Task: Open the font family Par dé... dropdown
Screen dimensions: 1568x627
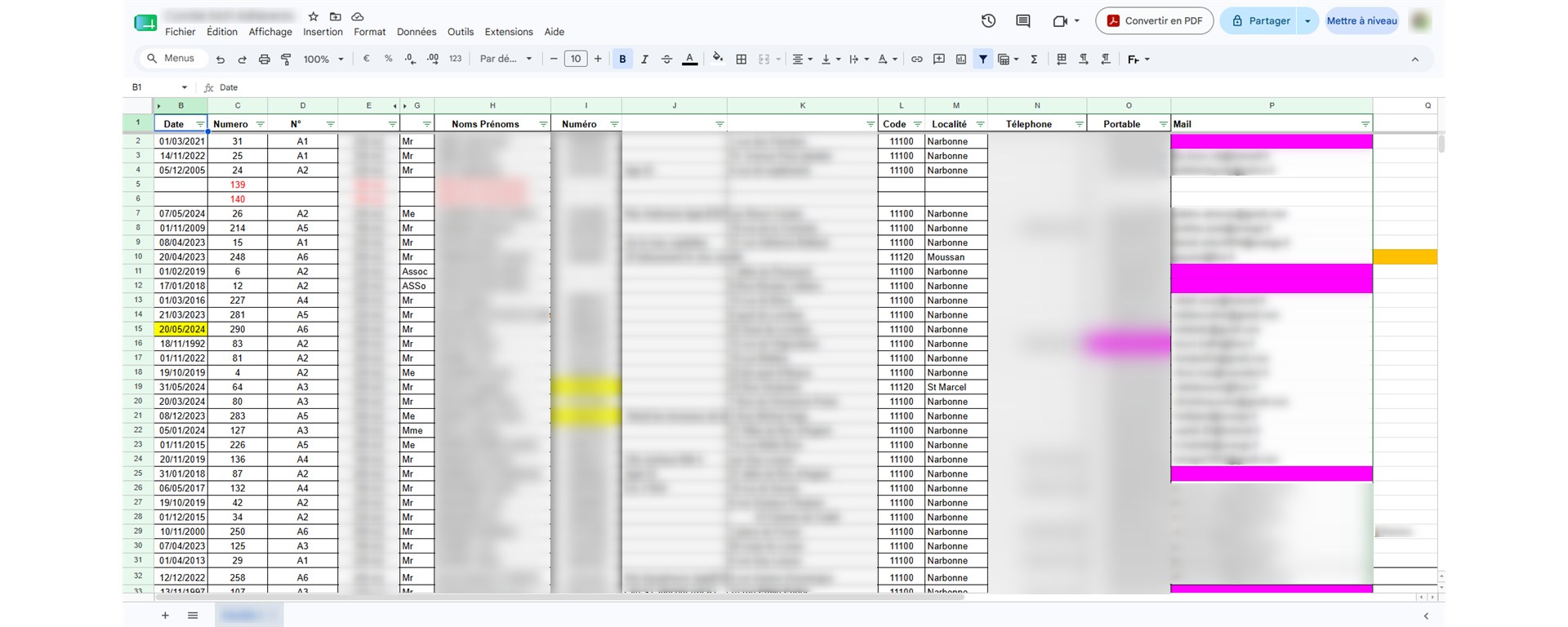Action: (506, 59)
